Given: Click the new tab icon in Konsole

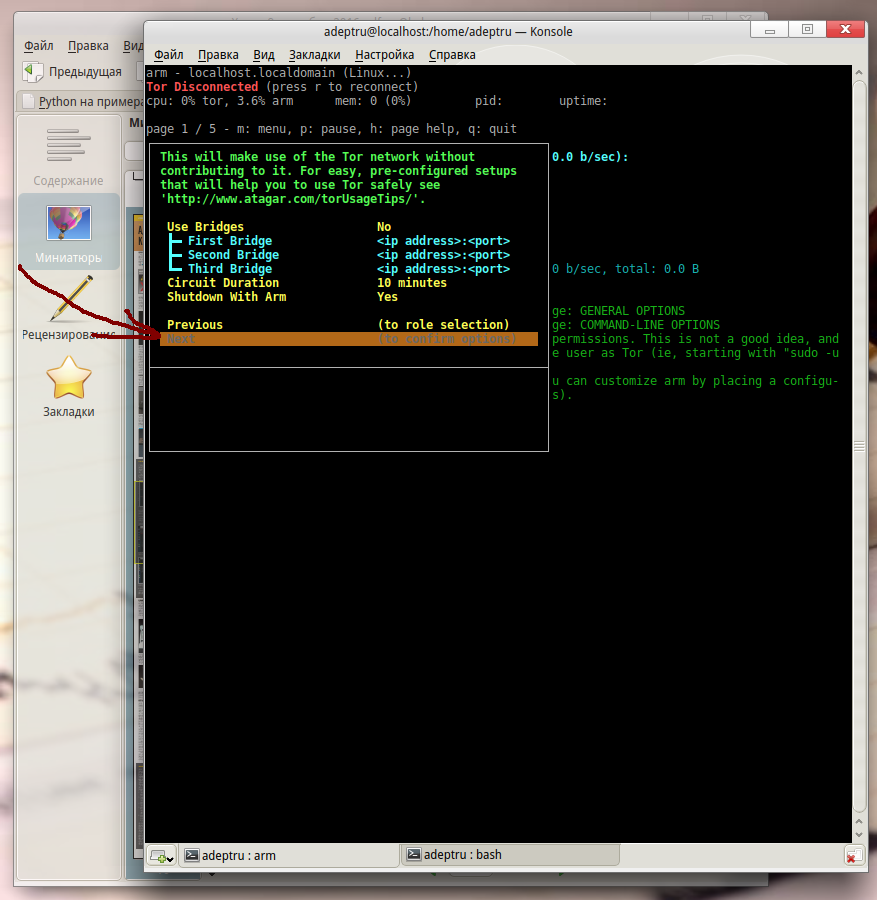Looking at the screenshot, I should tap(160, 856).
